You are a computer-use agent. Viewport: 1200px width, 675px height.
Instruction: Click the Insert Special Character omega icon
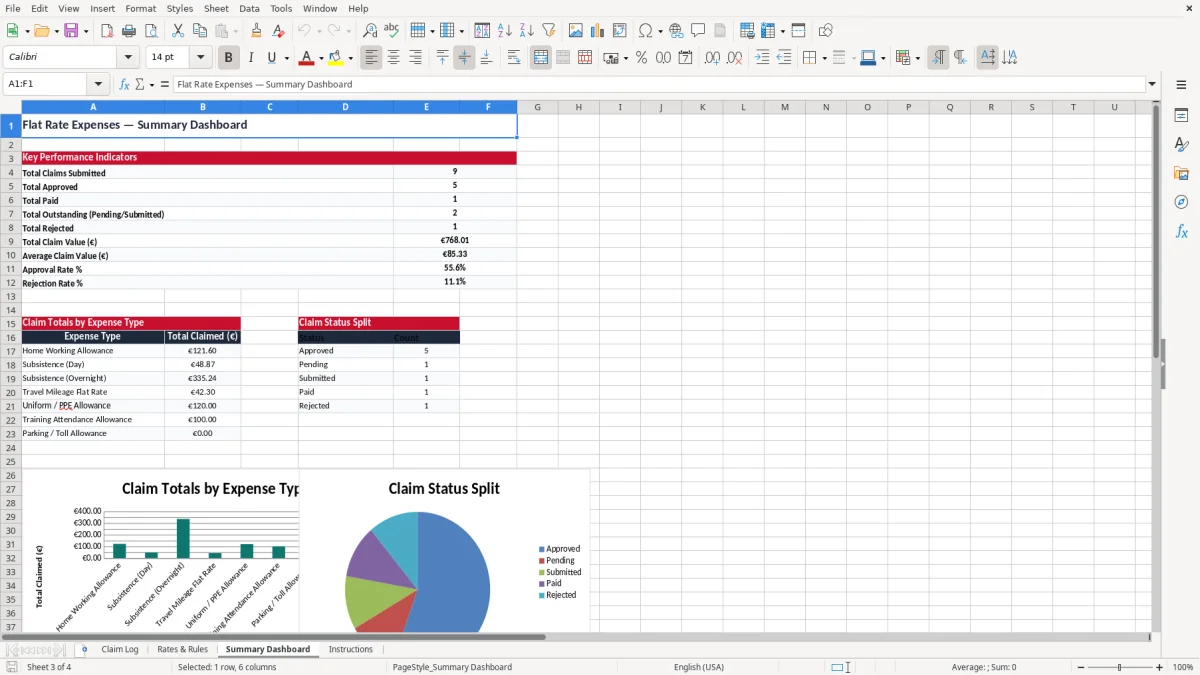click(645, 31)
